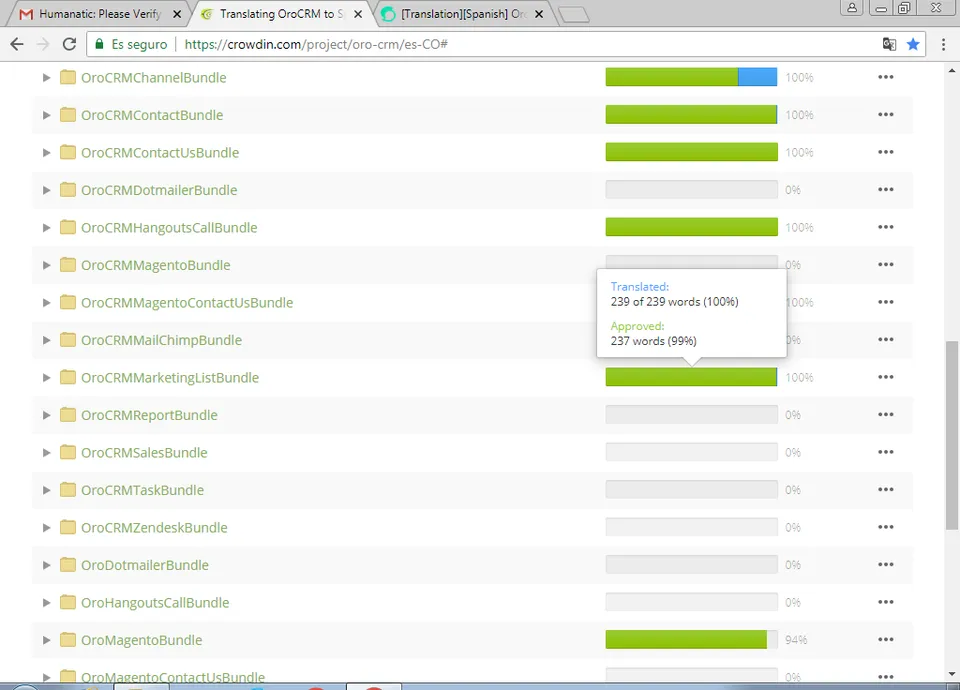Open the OroMagentoBundle folder link
Viewport: 960px width, 690px height.
(x=141, y=640)
